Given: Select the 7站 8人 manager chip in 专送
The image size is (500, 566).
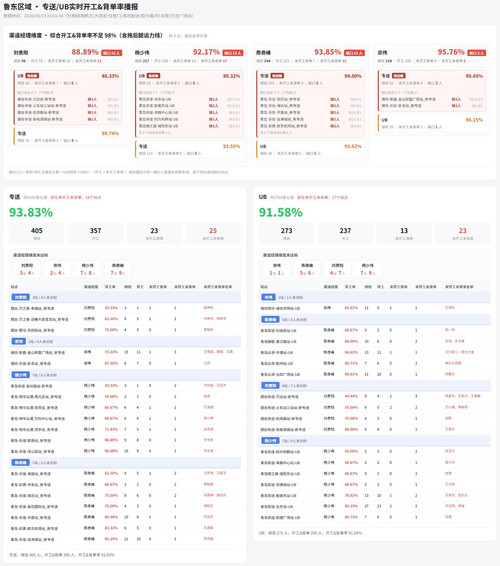Looking at the screenshot, I should point(87,269).
